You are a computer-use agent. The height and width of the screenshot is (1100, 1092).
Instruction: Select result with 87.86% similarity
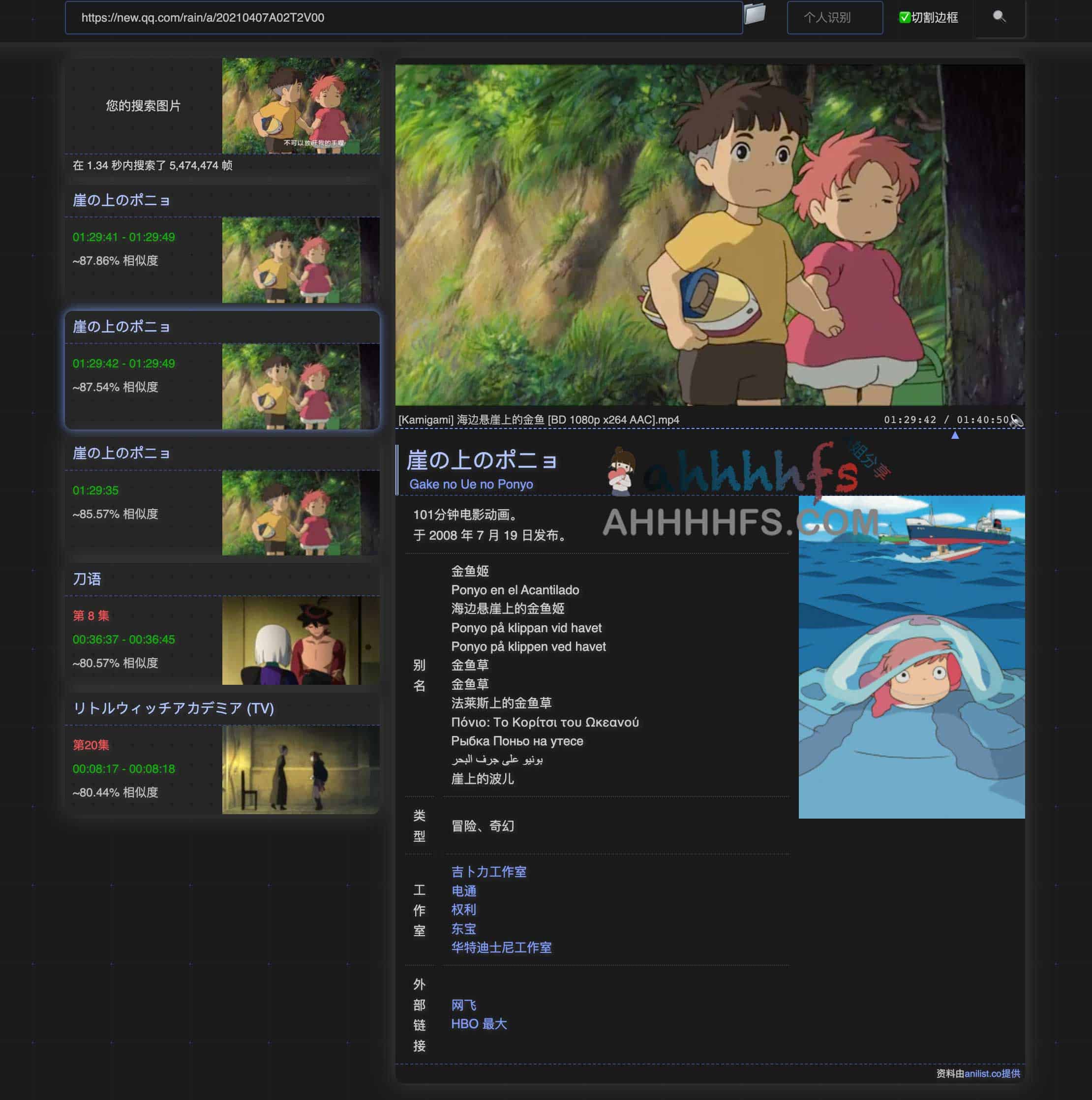click(x=222, y=244)
